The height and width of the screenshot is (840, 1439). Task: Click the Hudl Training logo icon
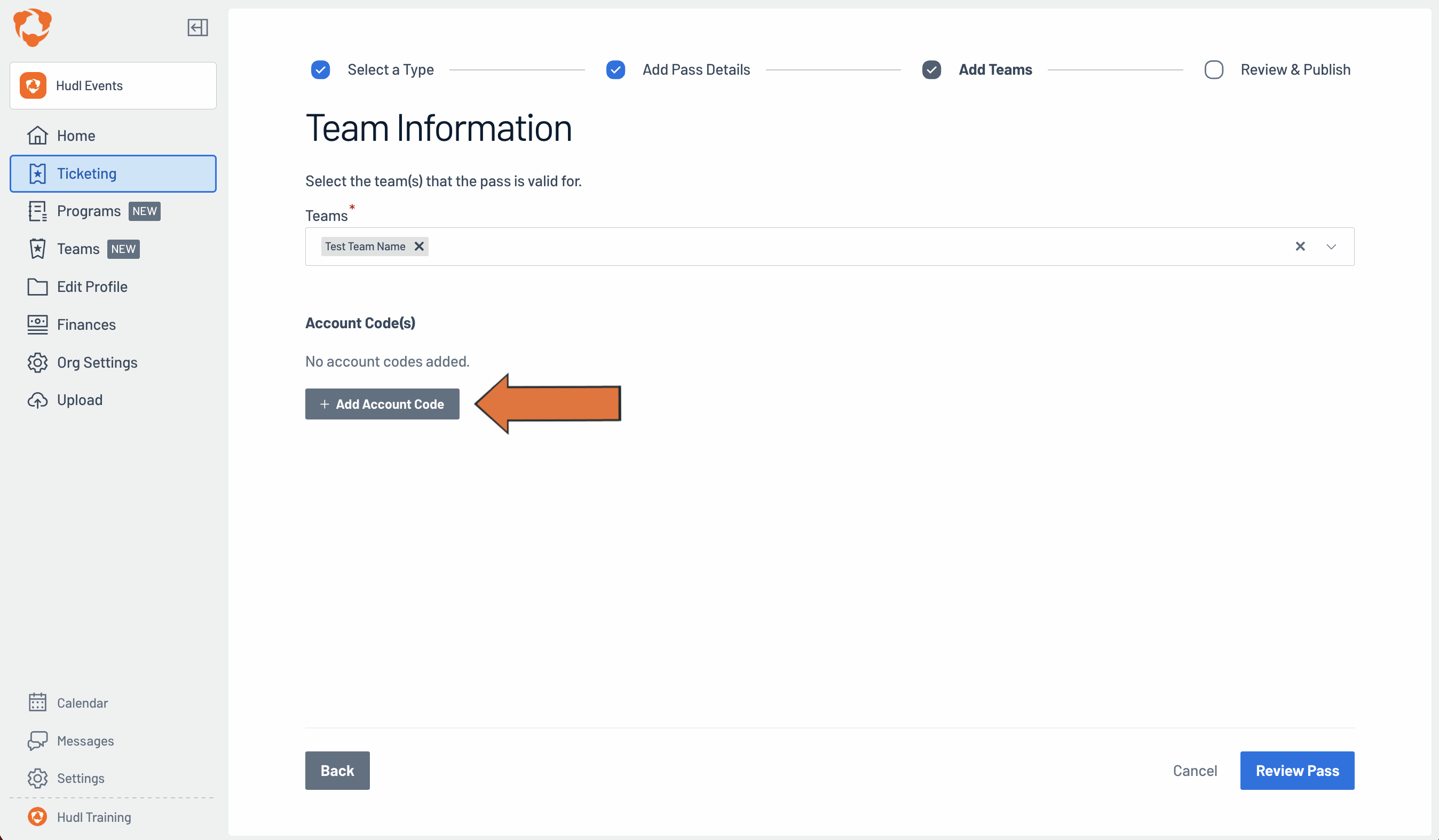click(38, 817)
